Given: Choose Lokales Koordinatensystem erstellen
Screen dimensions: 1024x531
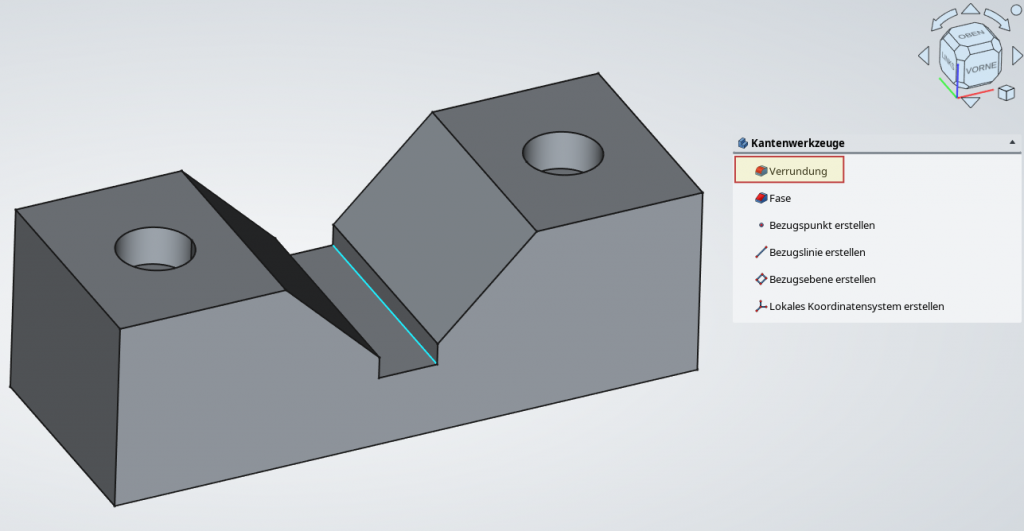Looking at the screenshot, I should click(x=761, y=306).
